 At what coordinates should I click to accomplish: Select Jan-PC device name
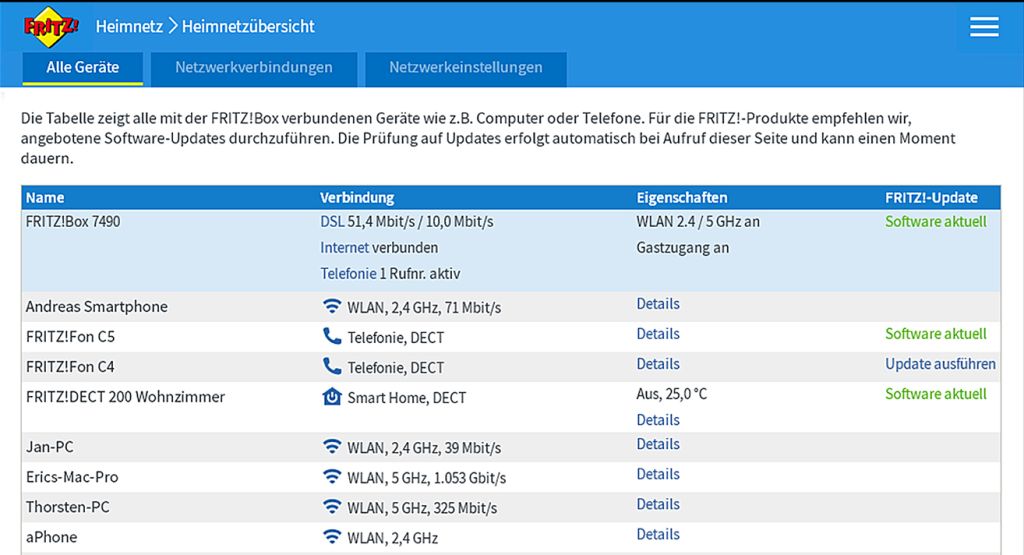[50, 447]
